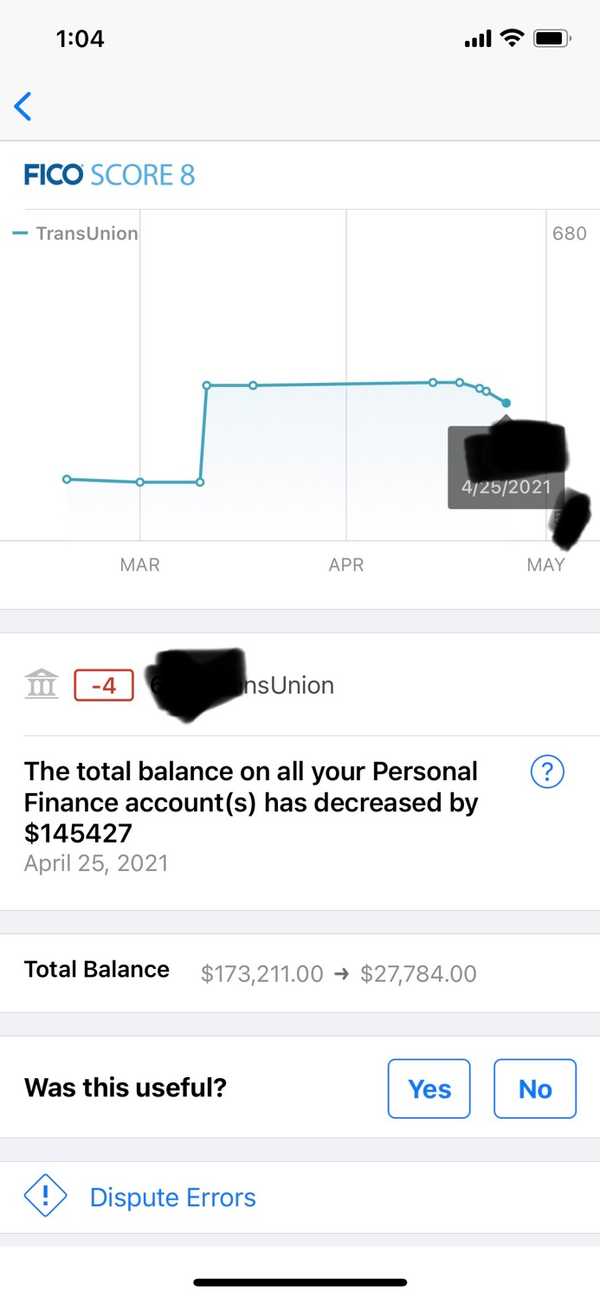Tap the TransUnion chart legend
This screenshot has width=600, height=1298.
click(x=80, y=234)
